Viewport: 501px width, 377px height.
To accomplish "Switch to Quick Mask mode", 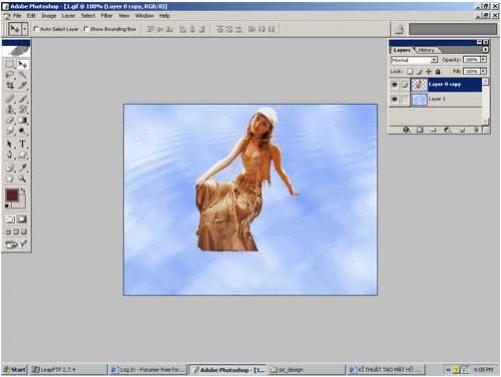I will click(x=22, y=219).
